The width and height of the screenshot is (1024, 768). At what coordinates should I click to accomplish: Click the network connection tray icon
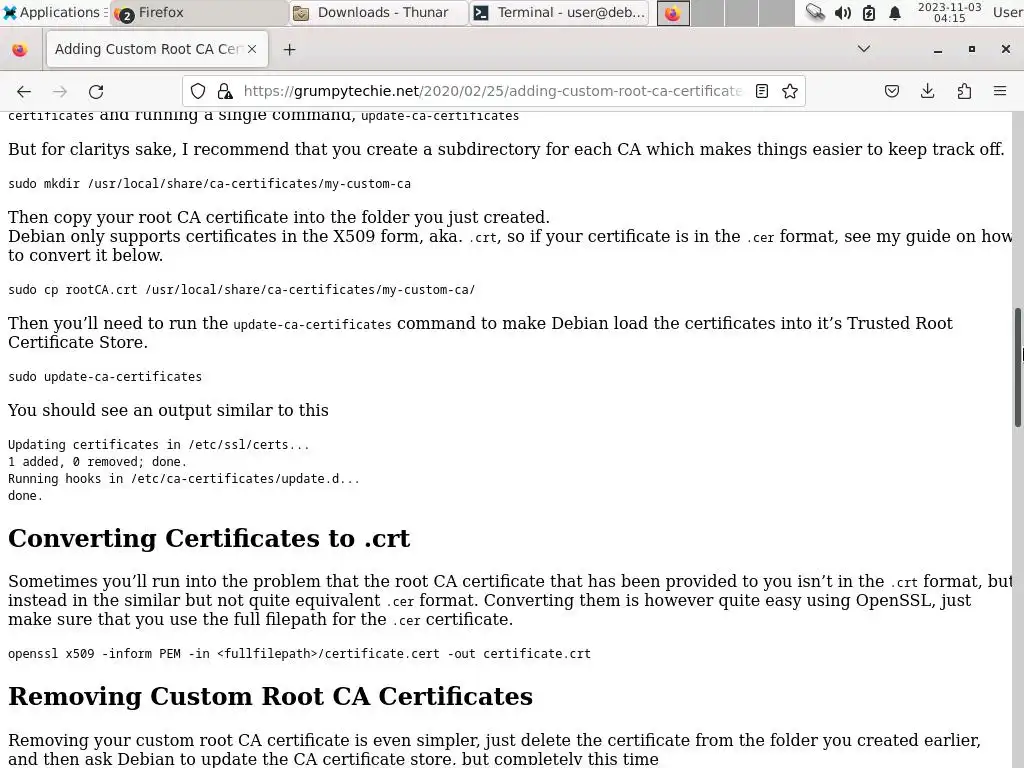(x=815, y=12)
